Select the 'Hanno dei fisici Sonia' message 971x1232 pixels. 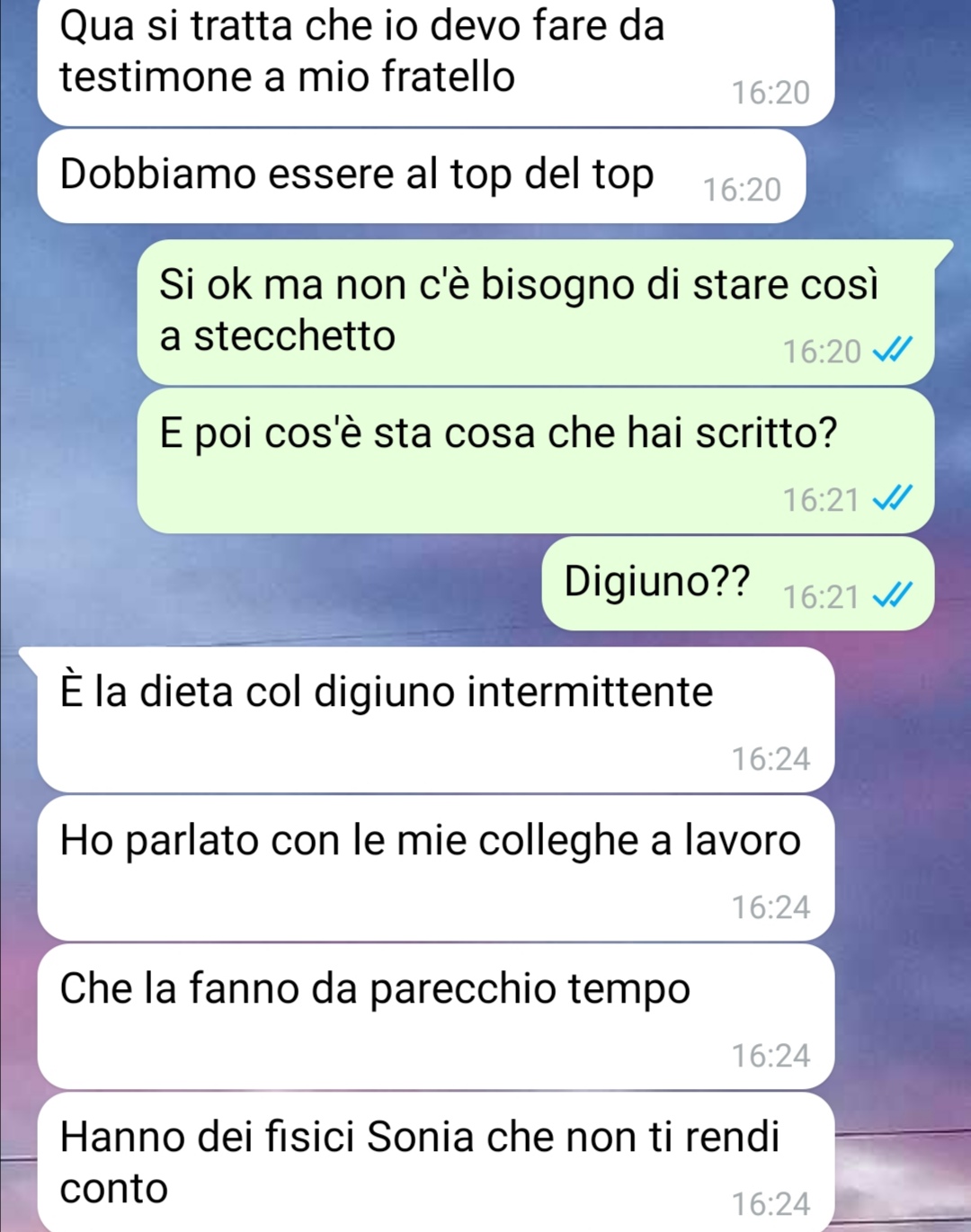[436, 1163]
